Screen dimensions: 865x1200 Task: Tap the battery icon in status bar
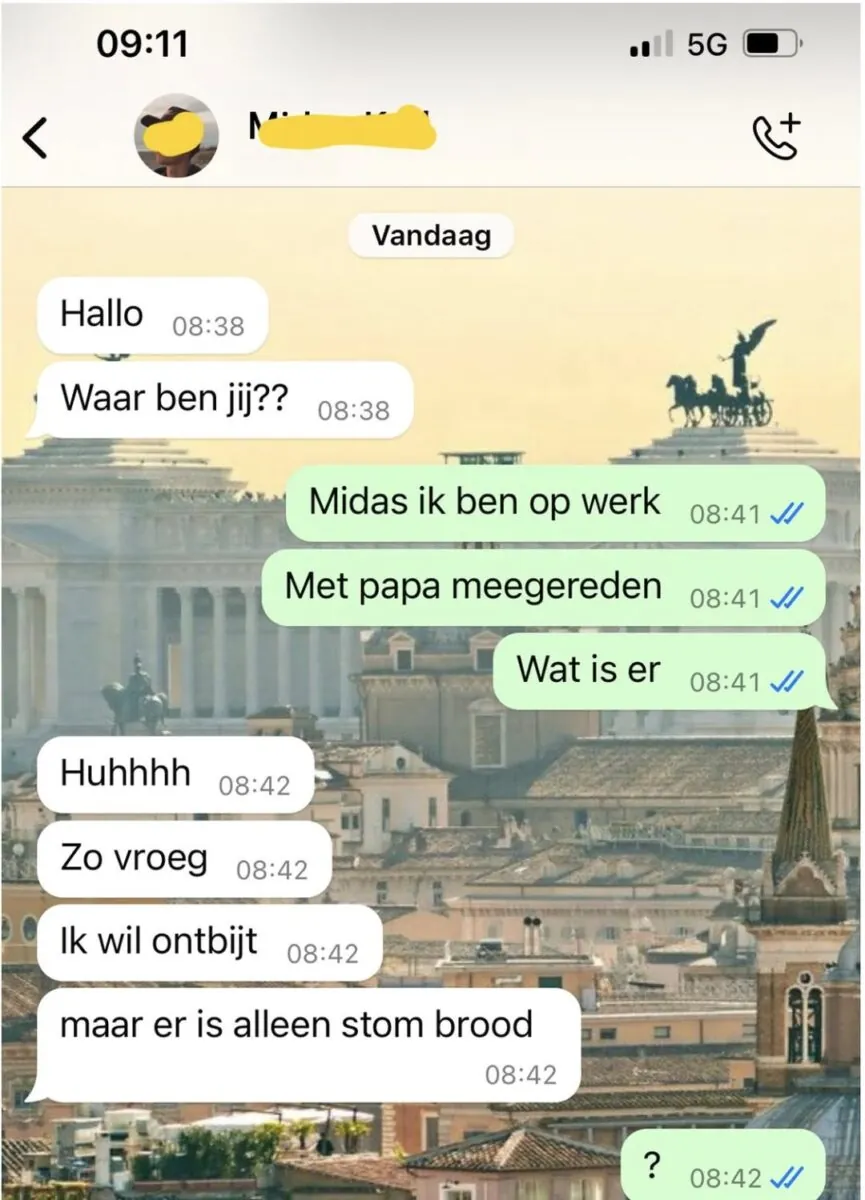pos(772,44)
